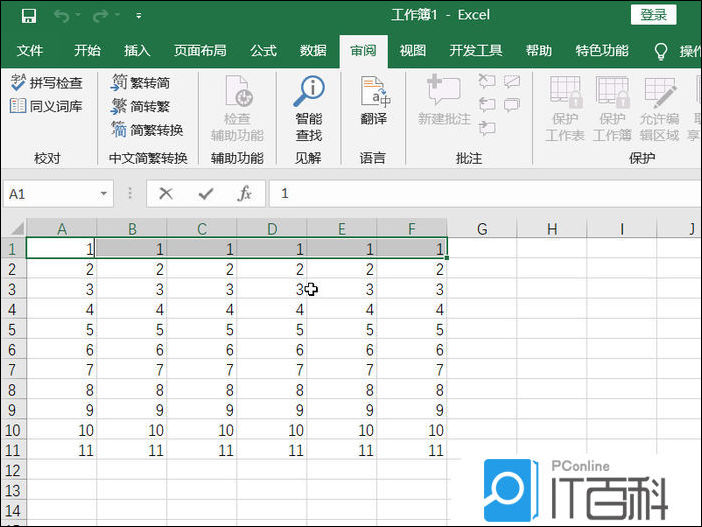Click the 登录 sign-in button
The width and height of the screenshot is (702, 527).
coord(654,15)
